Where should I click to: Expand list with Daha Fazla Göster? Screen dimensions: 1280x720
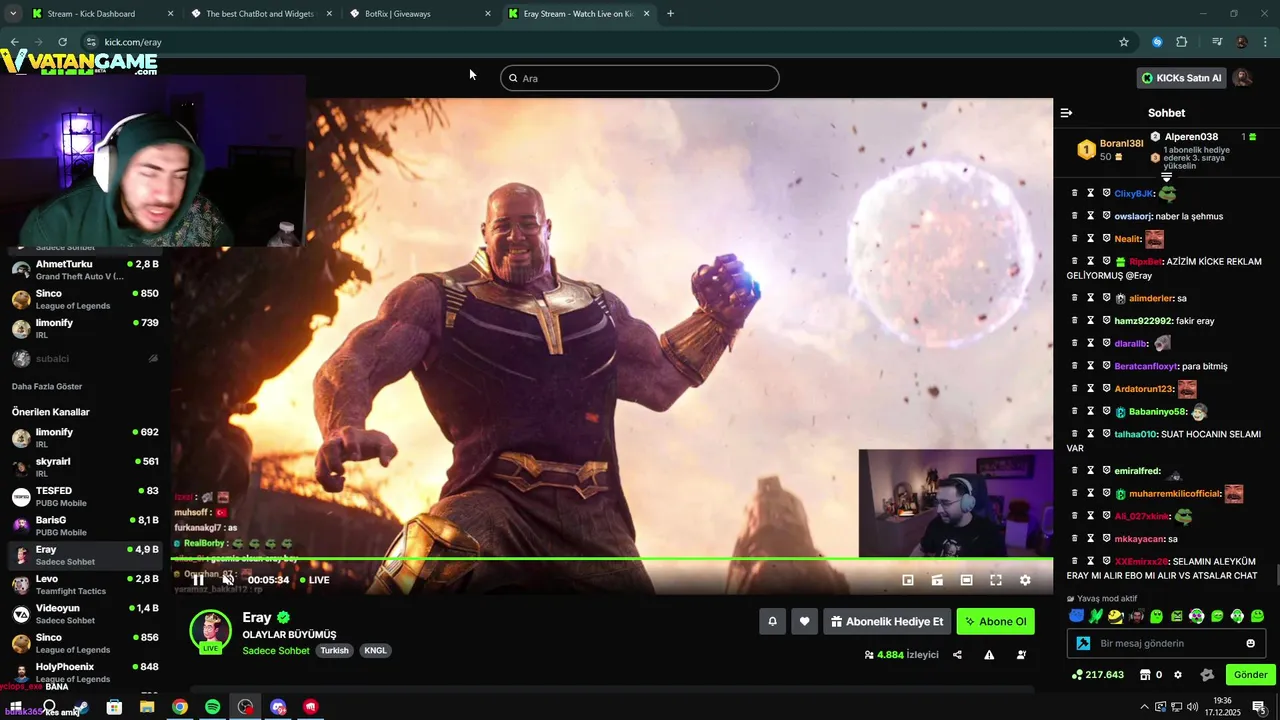click(47, 386)
